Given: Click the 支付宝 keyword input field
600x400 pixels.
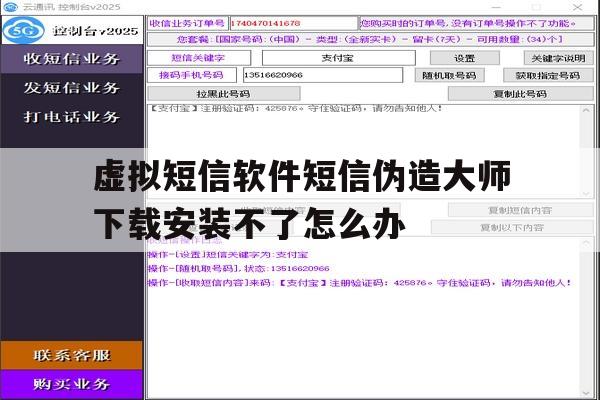Looking at the screenshot, I should pyautogui.click(x=338, y=58).
